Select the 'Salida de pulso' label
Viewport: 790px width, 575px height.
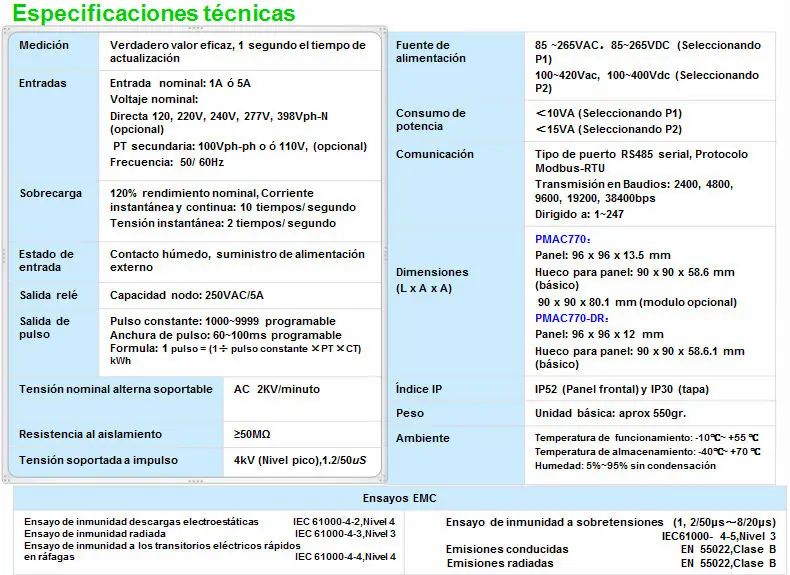click(44, 328)
